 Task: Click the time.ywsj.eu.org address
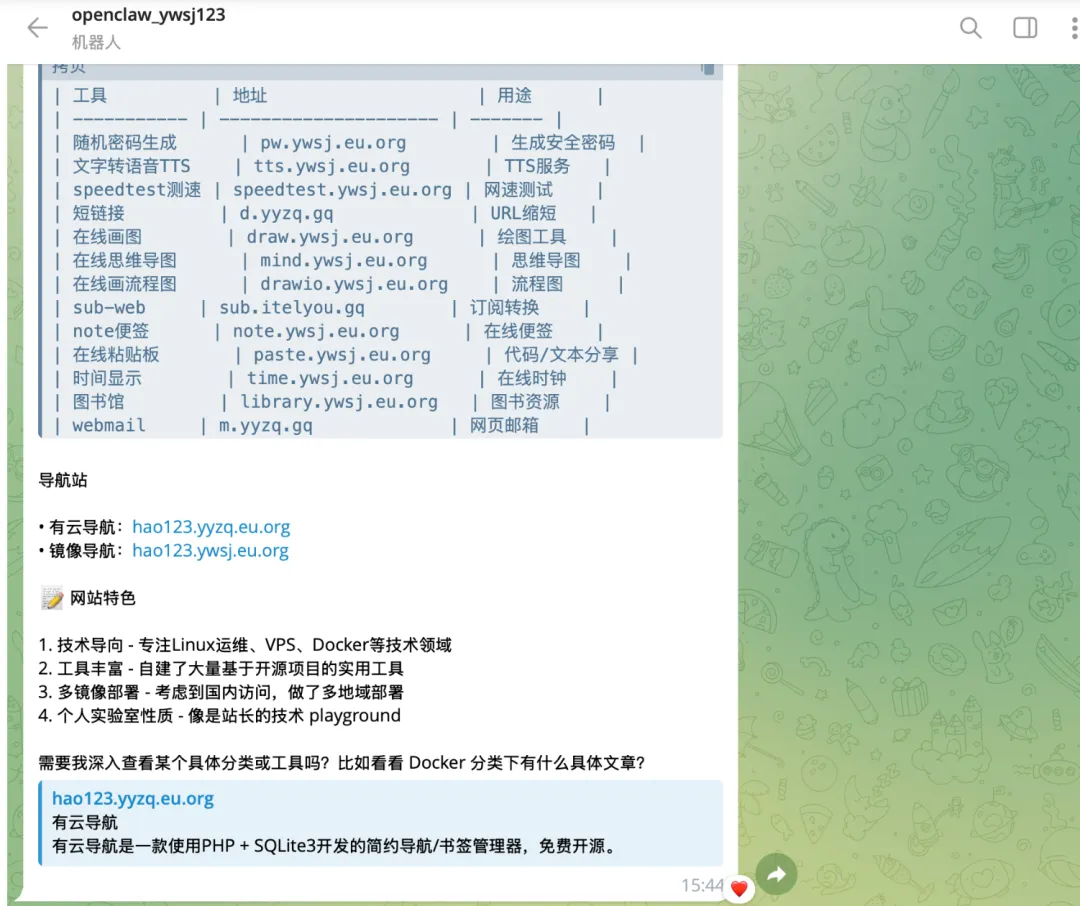329,378
